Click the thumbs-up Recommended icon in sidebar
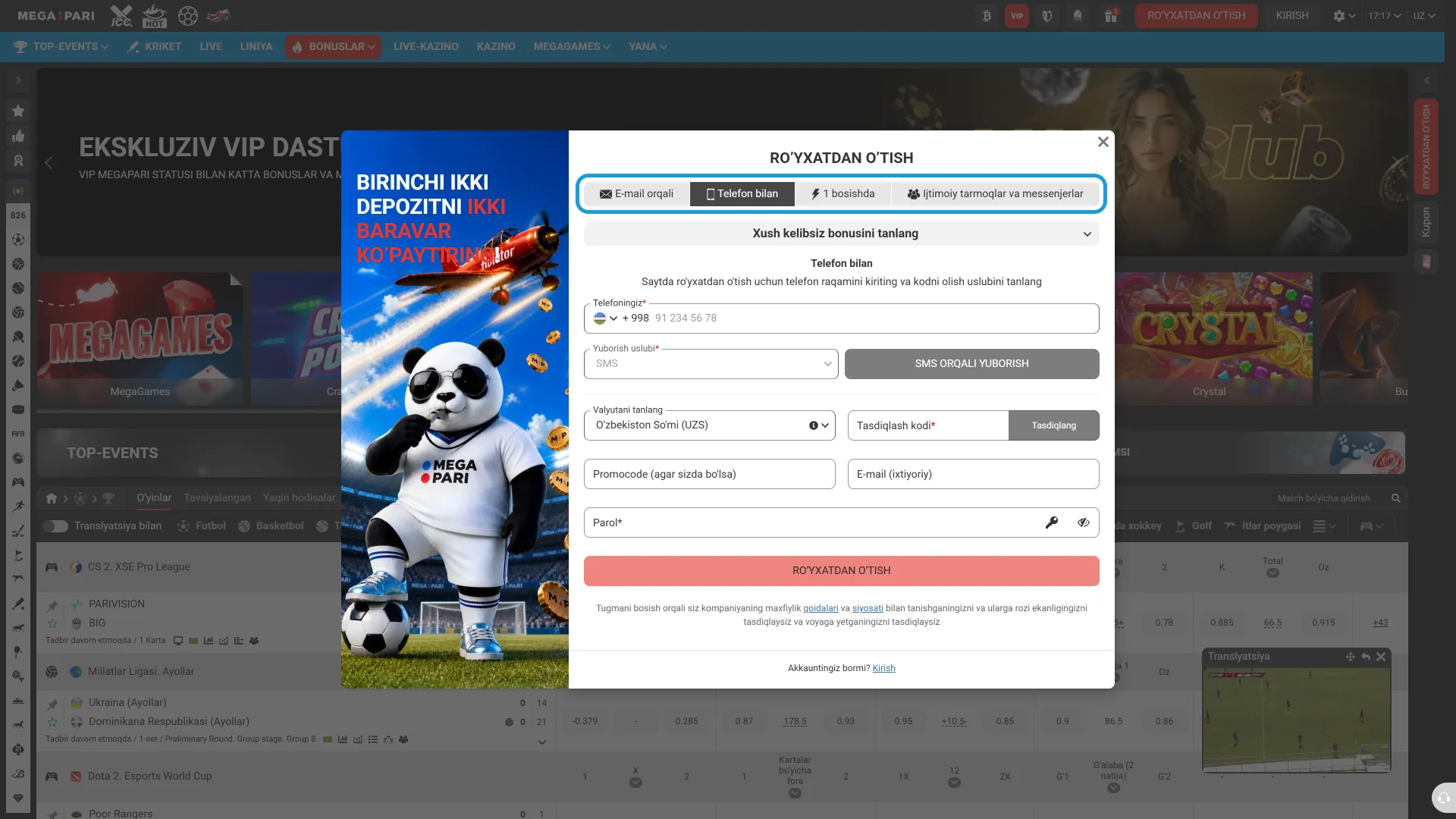This screenshot has height=819, width=1456. (x=18, y=136)
